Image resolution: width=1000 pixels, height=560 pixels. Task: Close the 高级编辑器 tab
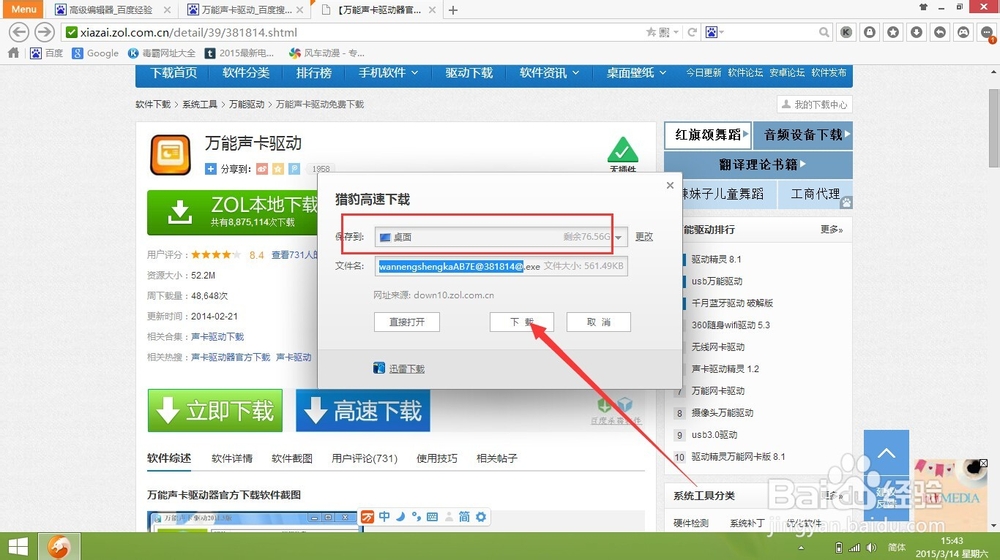(167, 10)
